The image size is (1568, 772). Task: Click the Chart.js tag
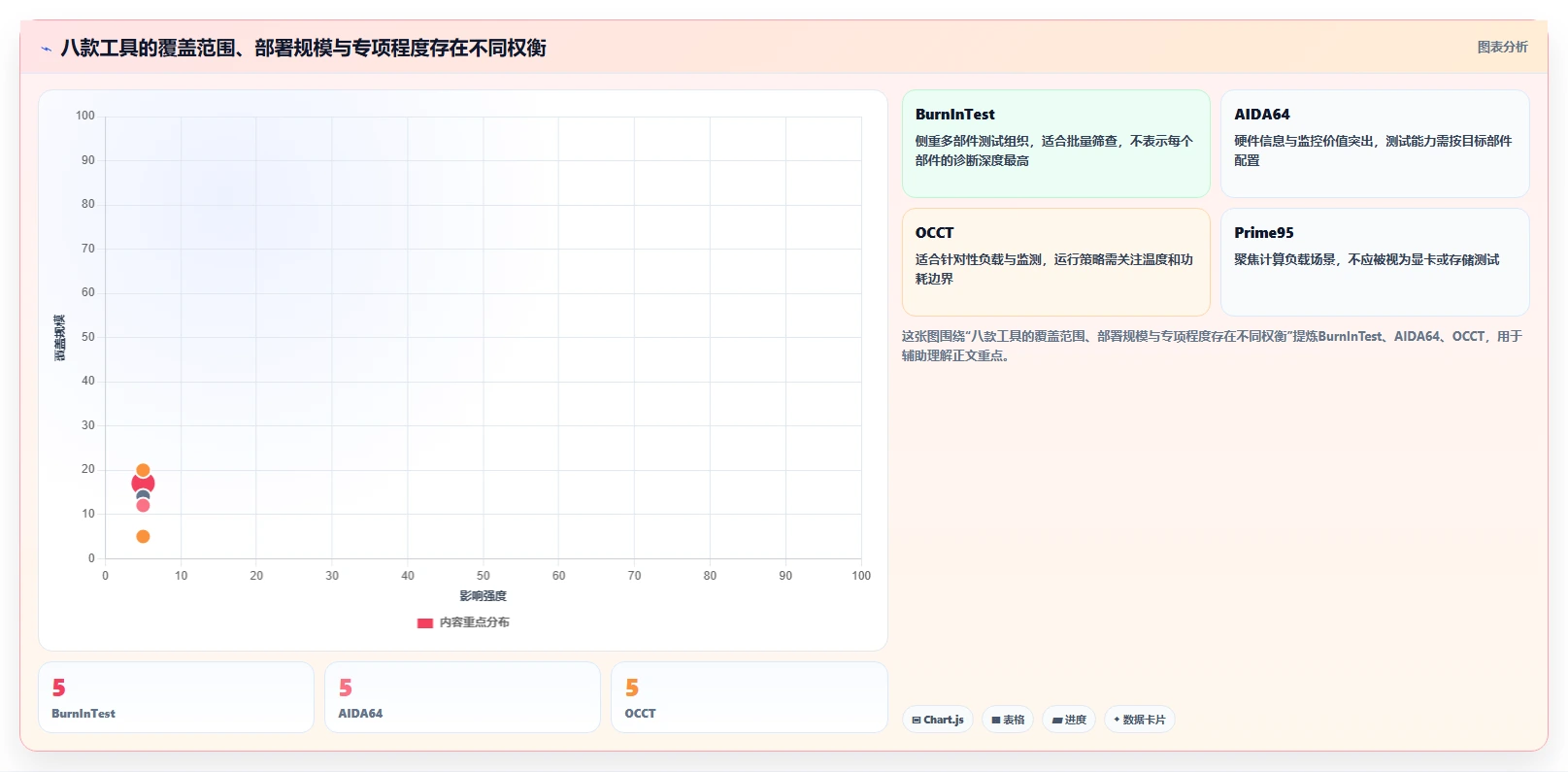938,720
